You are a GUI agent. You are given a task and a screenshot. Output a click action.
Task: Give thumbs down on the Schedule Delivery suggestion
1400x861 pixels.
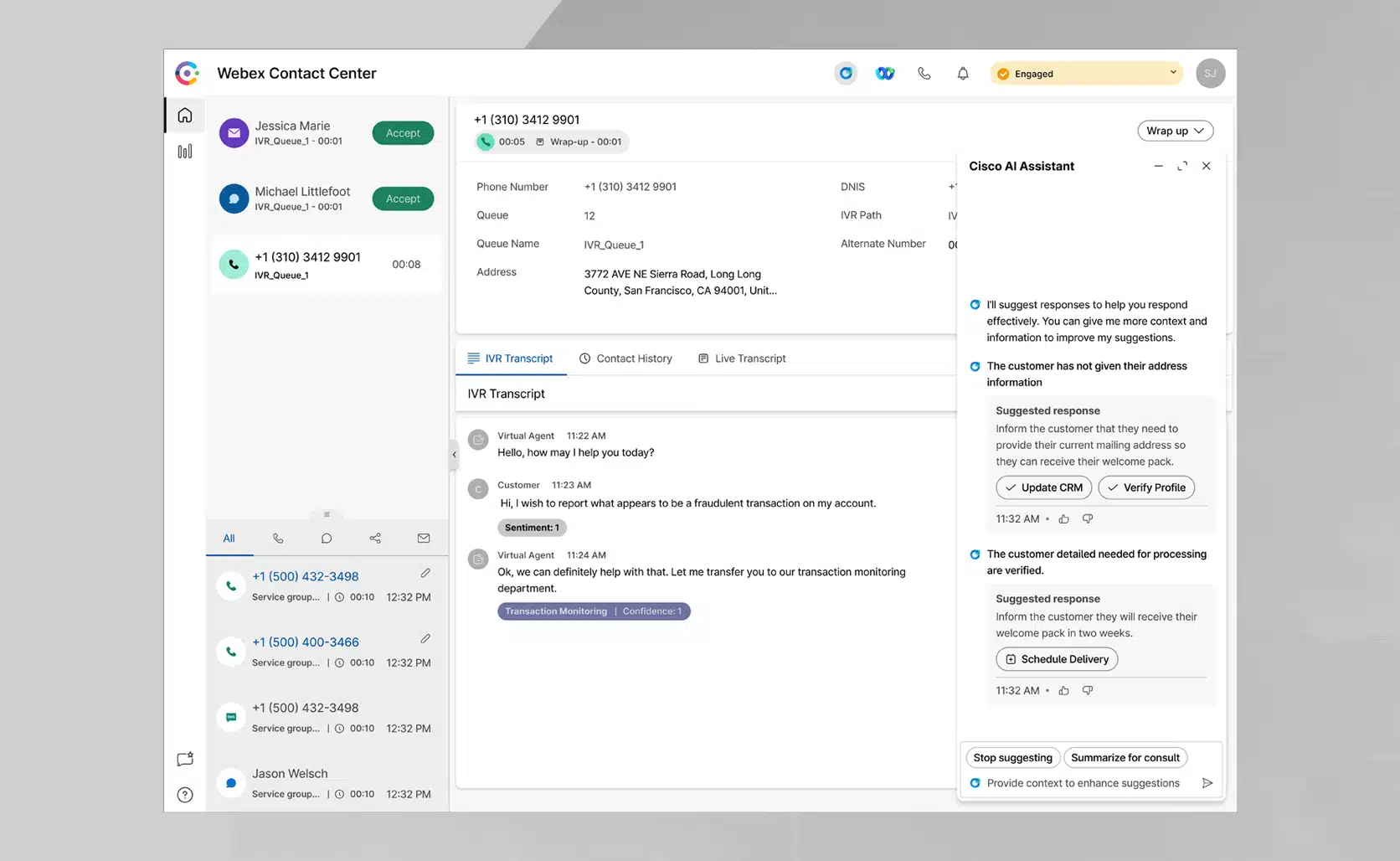1088,691
